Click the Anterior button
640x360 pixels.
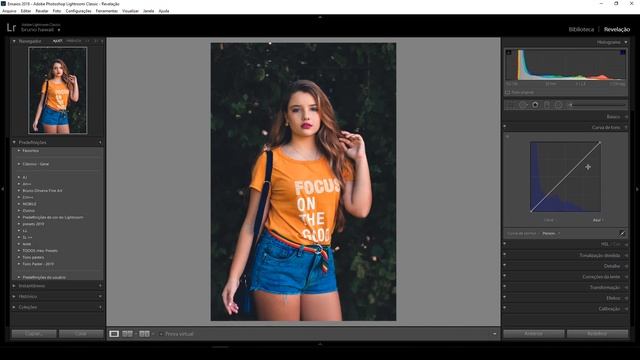tap(533, 334)
